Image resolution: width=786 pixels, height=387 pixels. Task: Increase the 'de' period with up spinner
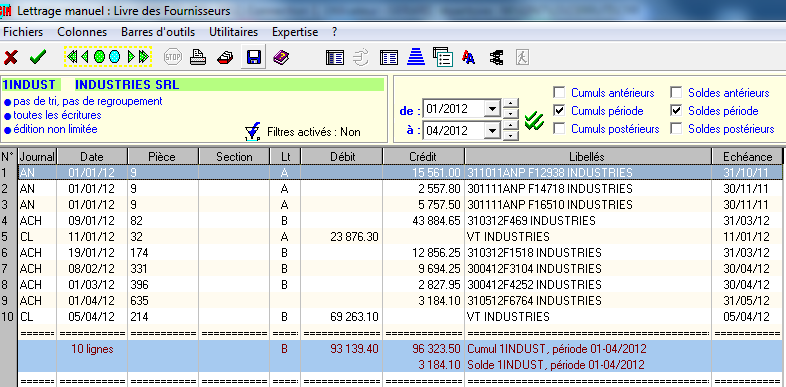pyautogui.click(x=510, y=104)
